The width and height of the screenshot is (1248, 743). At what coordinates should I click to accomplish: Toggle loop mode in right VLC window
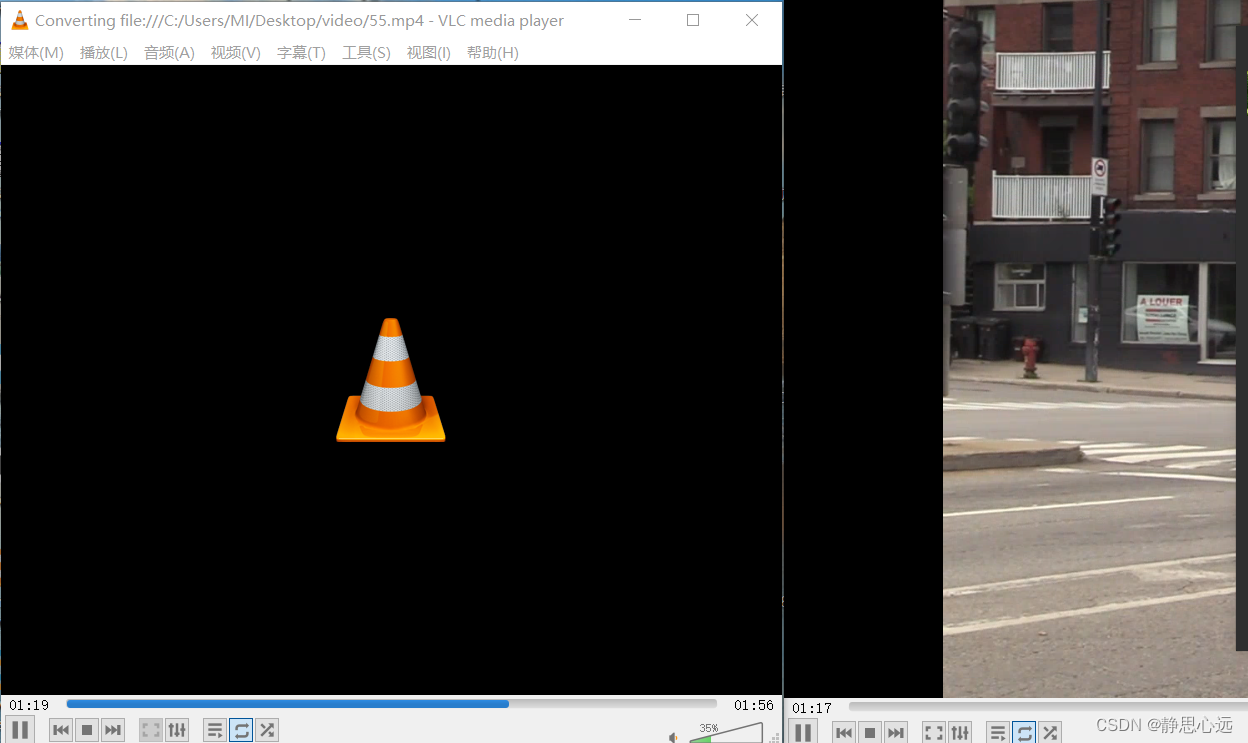tap(1024, 733)
